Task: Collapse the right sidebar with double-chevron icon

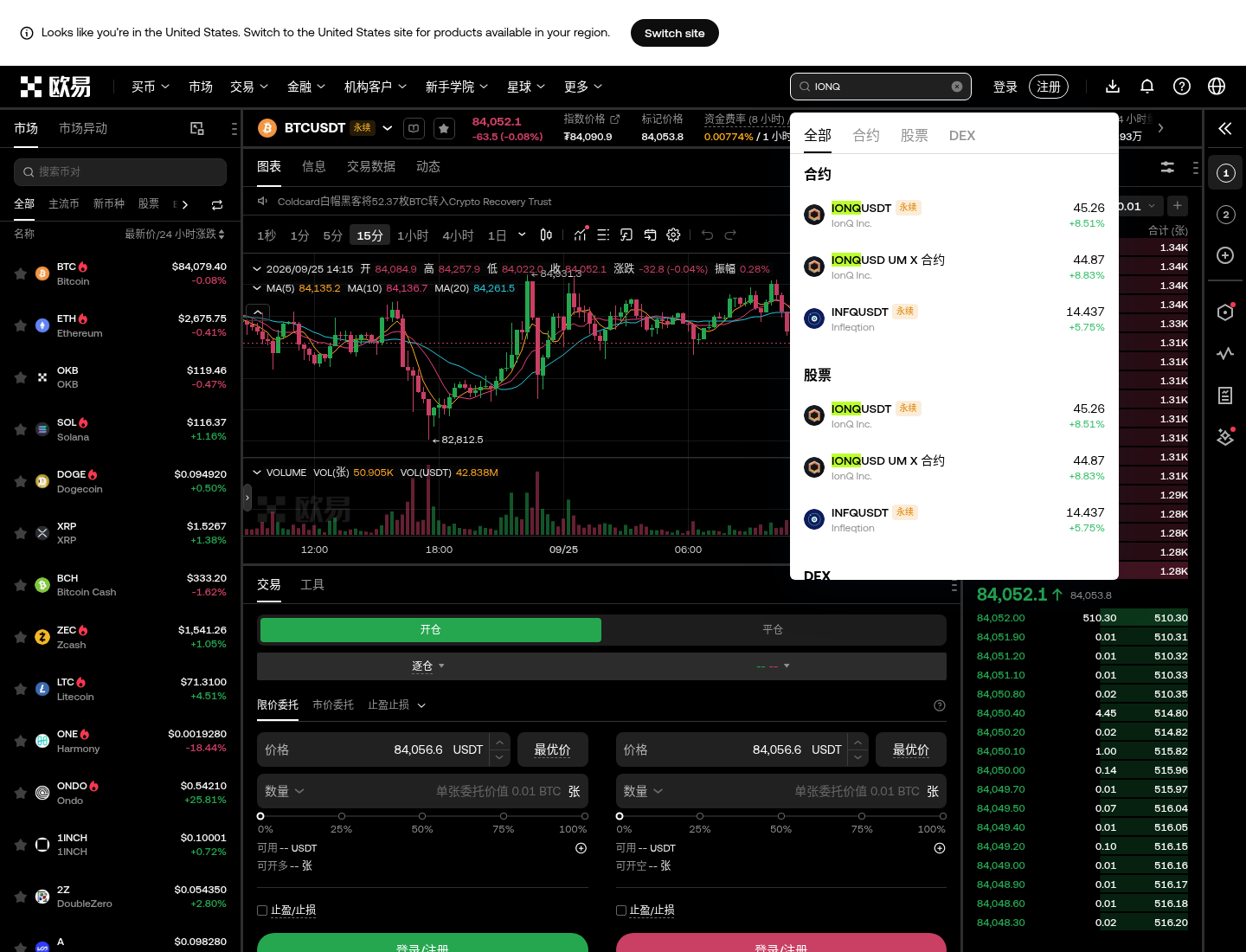Action: click(1225, 129)
